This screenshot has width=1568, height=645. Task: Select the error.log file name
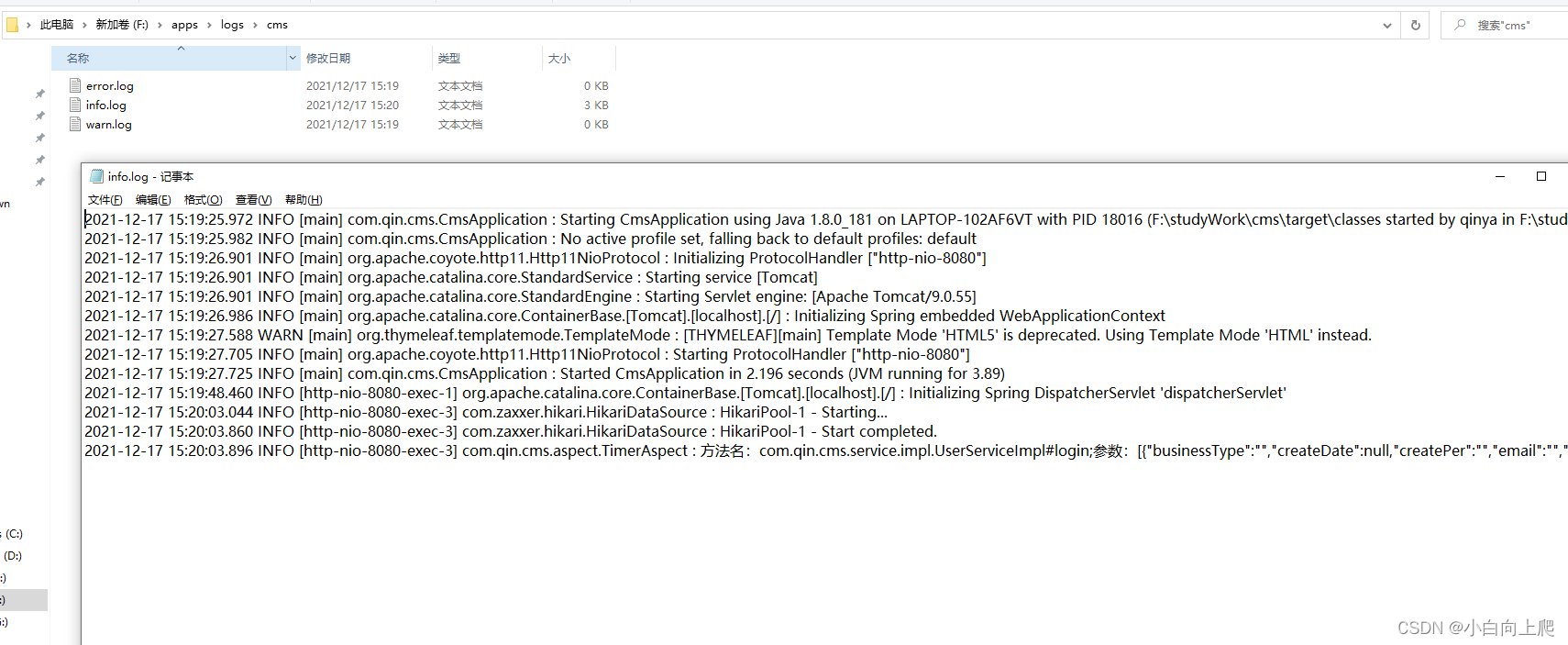point(110,85)
